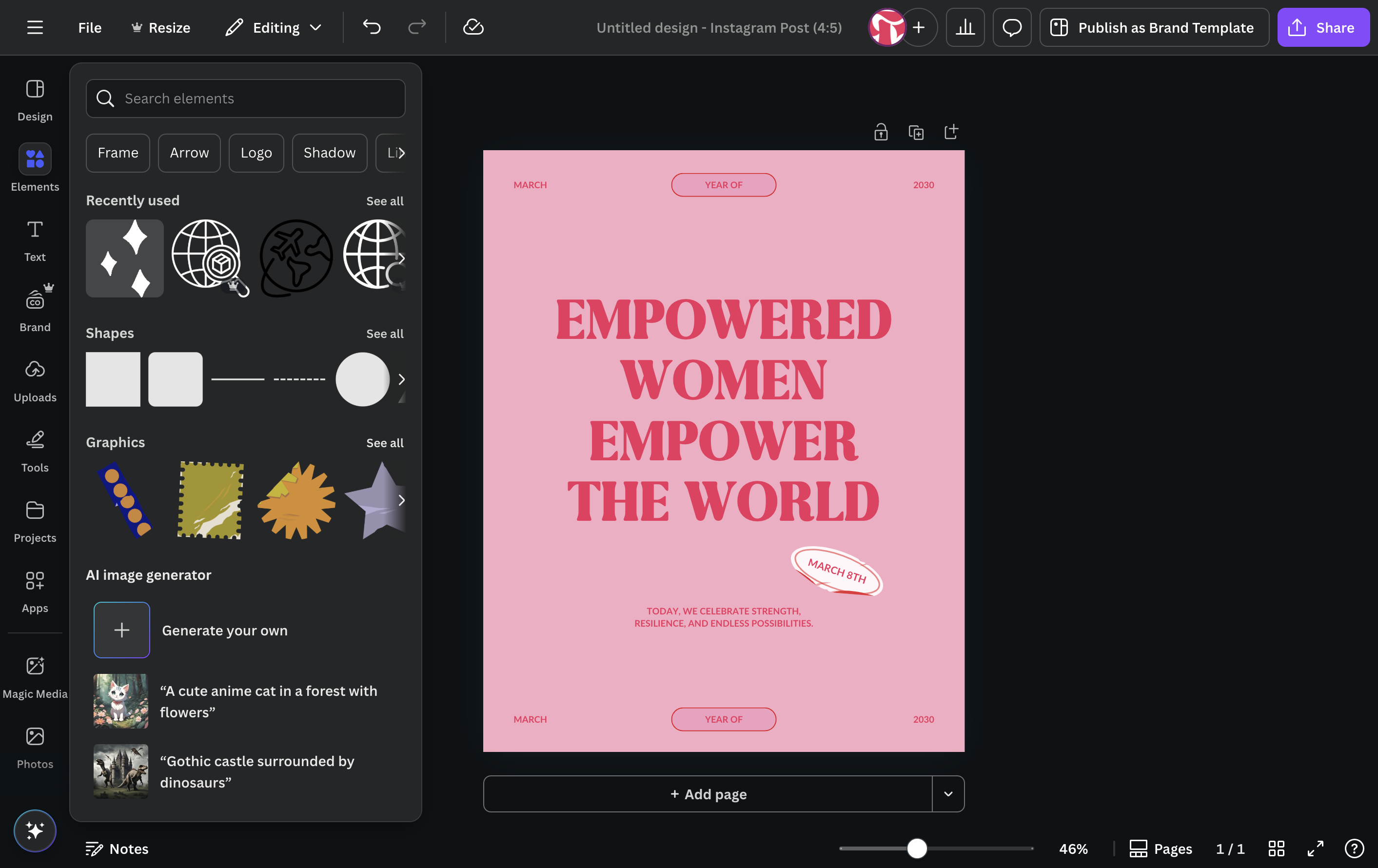The image size is (1378, 868).
Task: Open the hamburger main menu
Action: [35, 27]
